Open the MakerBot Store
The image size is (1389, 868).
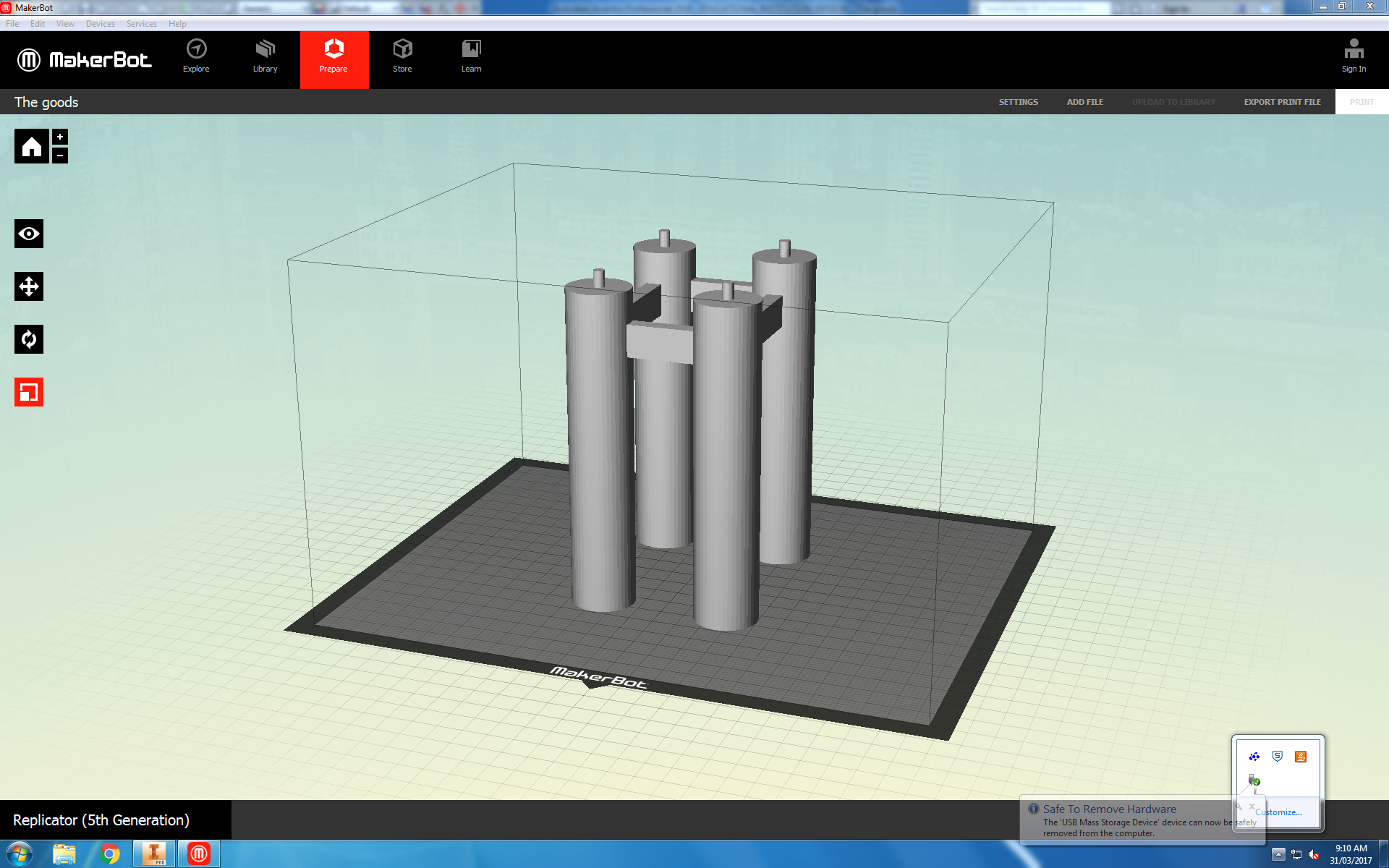(x=402, y=56)
